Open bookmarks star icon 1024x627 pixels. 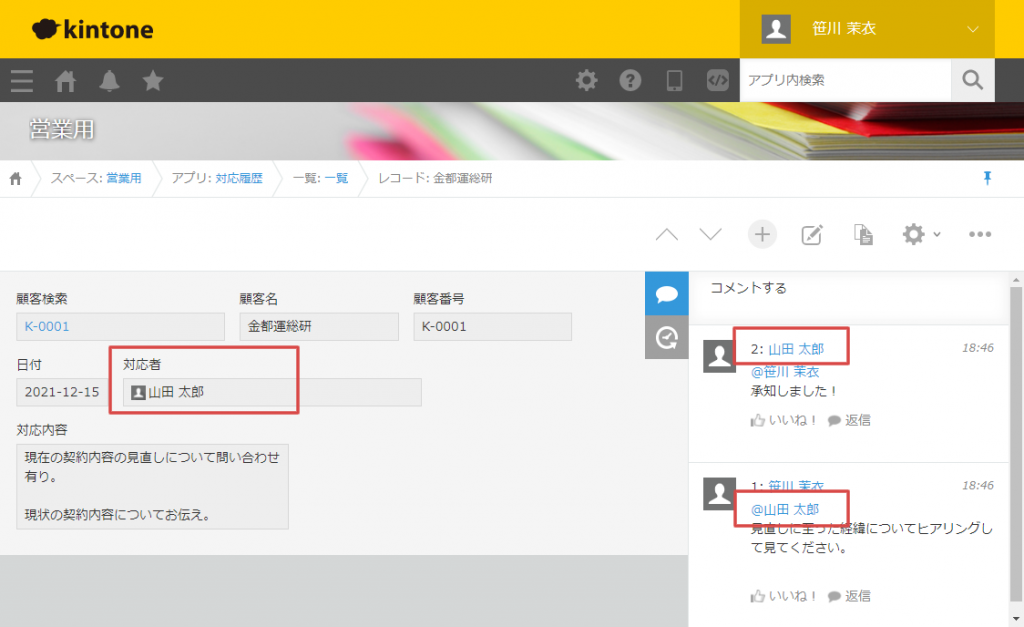click(153, 81)
